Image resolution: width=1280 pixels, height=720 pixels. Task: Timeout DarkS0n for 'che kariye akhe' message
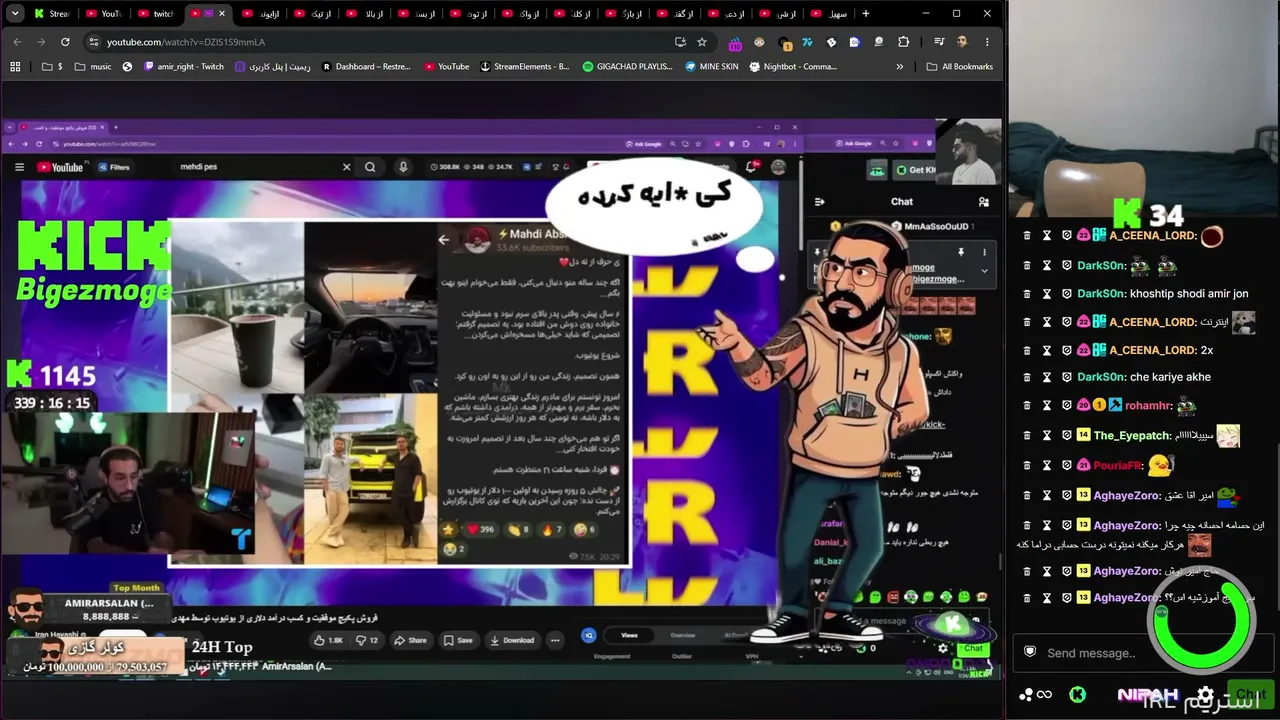(x=1047, y=377)
